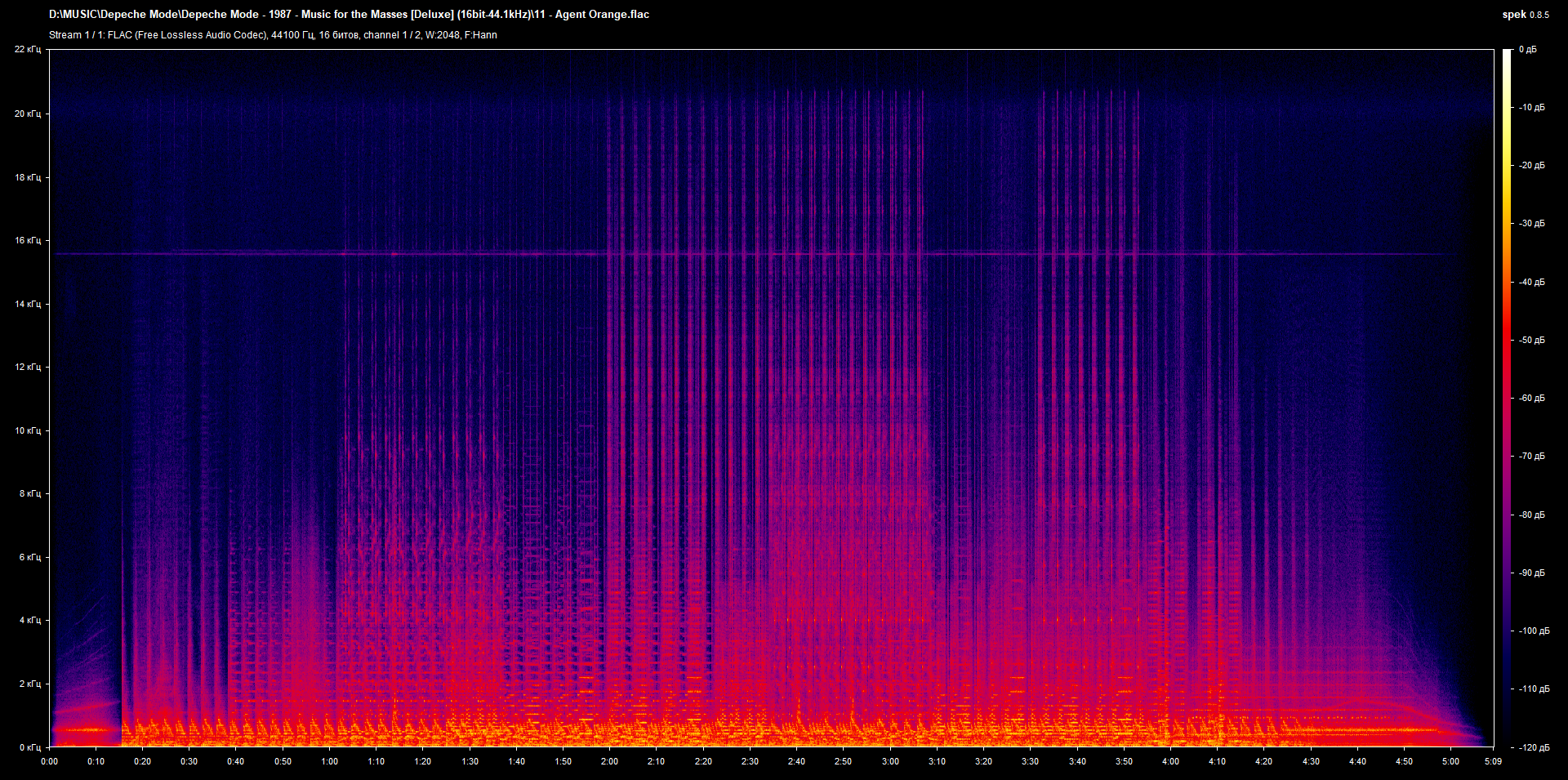The height and width of the screenshot is (780, 1568).
Task: Click the -10 дБ scale label
Action: click(1531, 108)
